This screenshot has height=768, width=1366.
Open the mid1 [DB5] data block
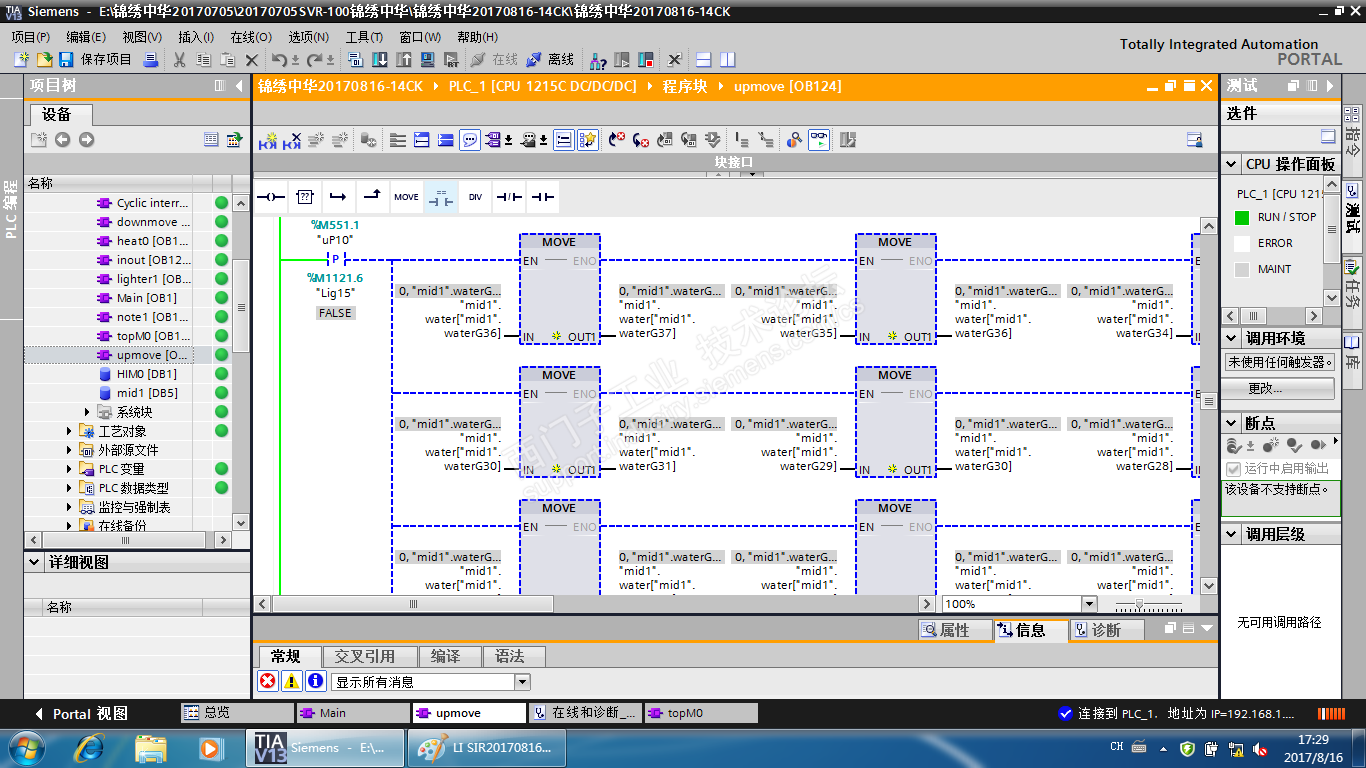tap(146, 393)
